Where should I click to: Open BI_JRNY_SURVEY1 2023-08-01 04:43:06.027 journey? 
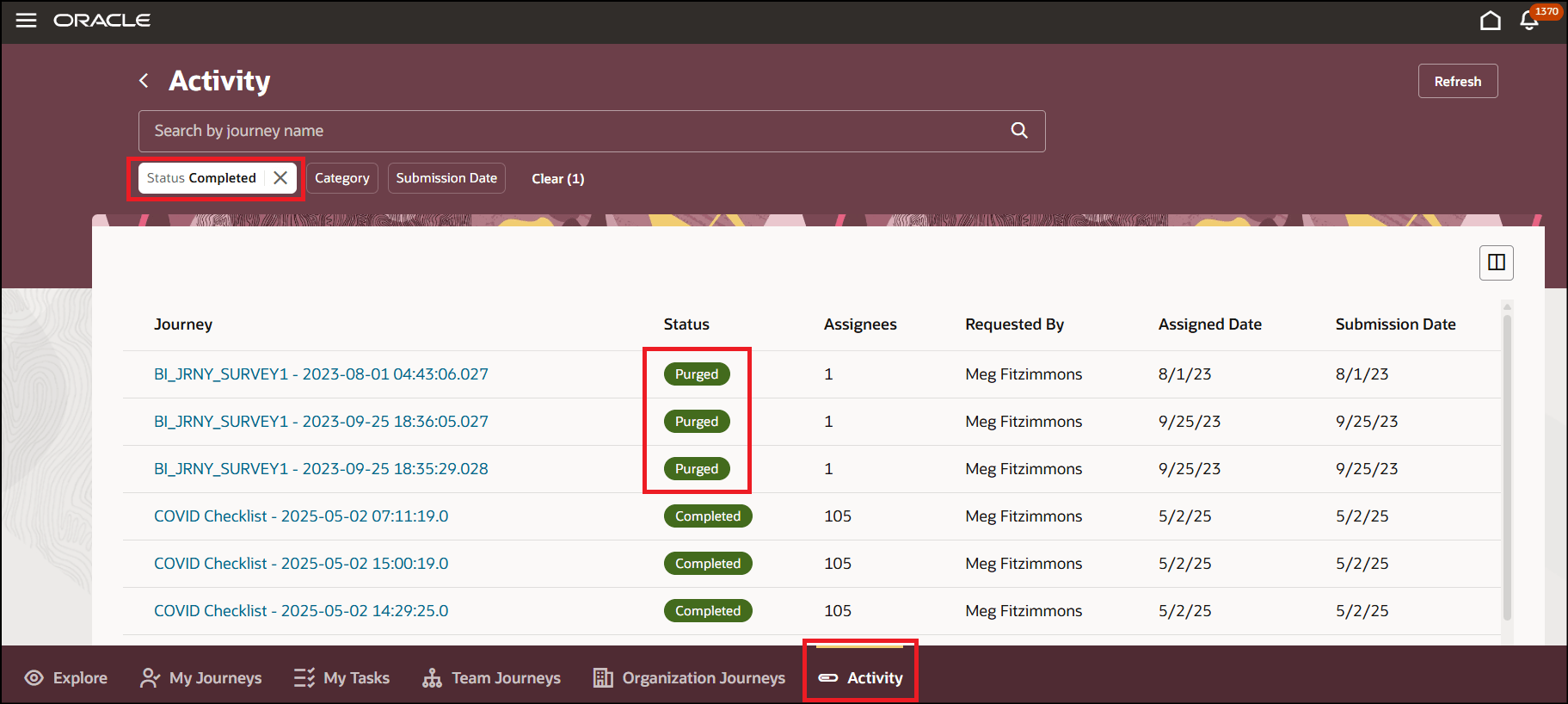[x=321, y=374]
